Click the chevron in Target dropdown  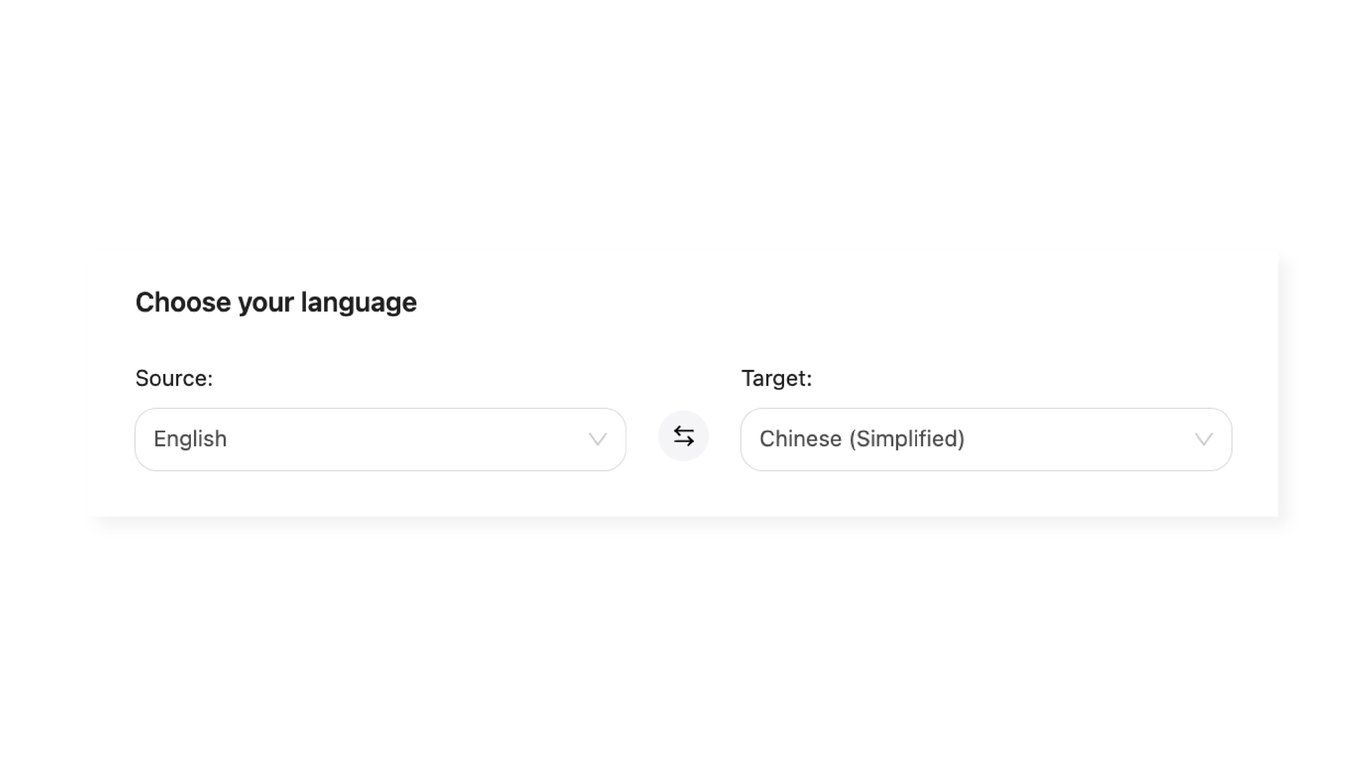point(1203,439)
